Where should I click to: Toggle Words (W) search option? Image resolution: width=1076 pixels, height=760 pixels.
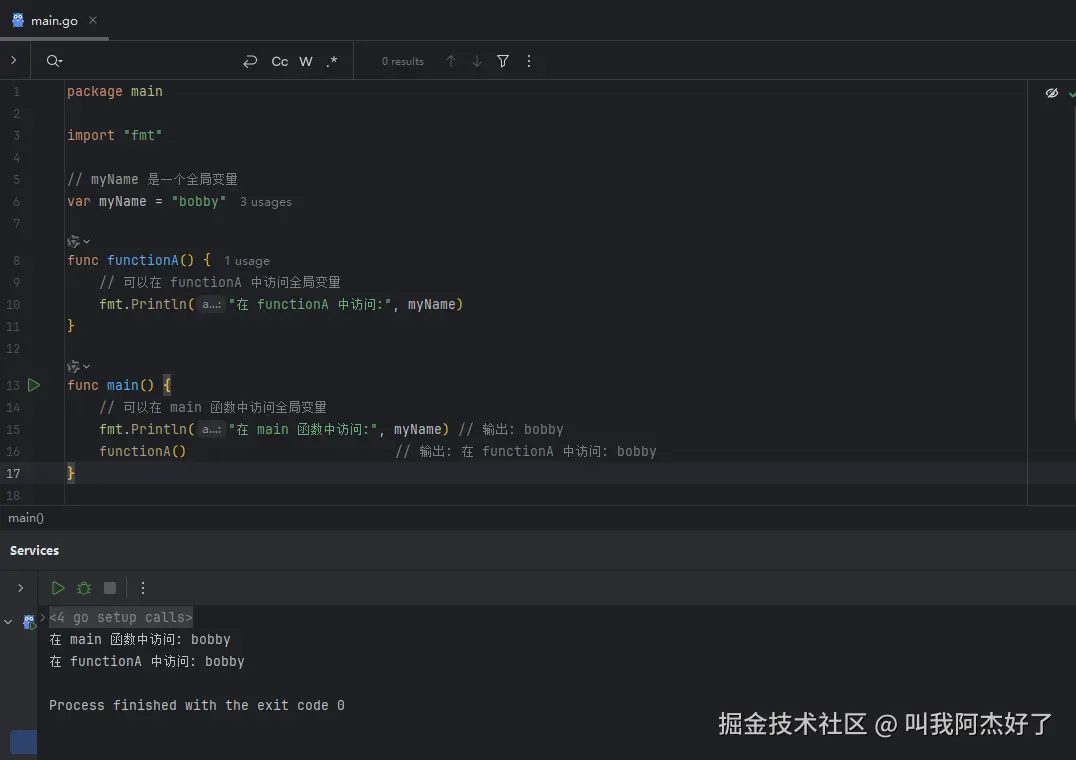pos(305,61)
